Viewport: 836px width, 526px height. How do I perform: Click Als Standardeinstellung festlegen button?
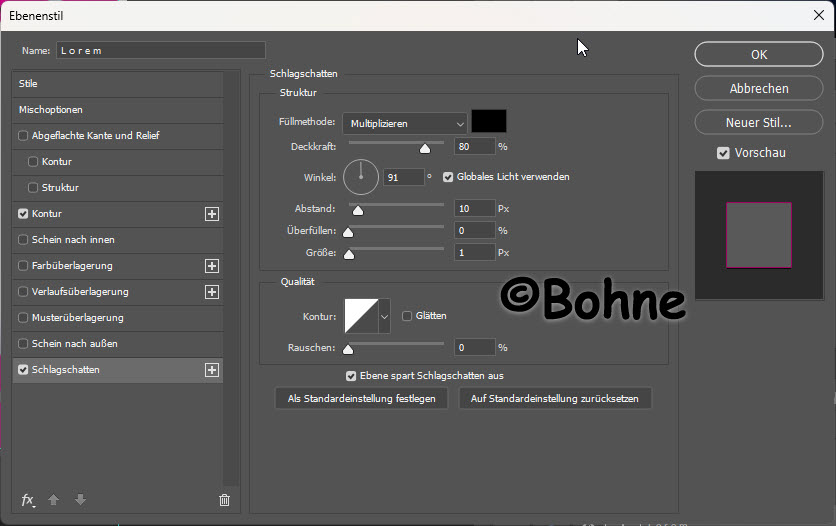click(x=361, y=398)
